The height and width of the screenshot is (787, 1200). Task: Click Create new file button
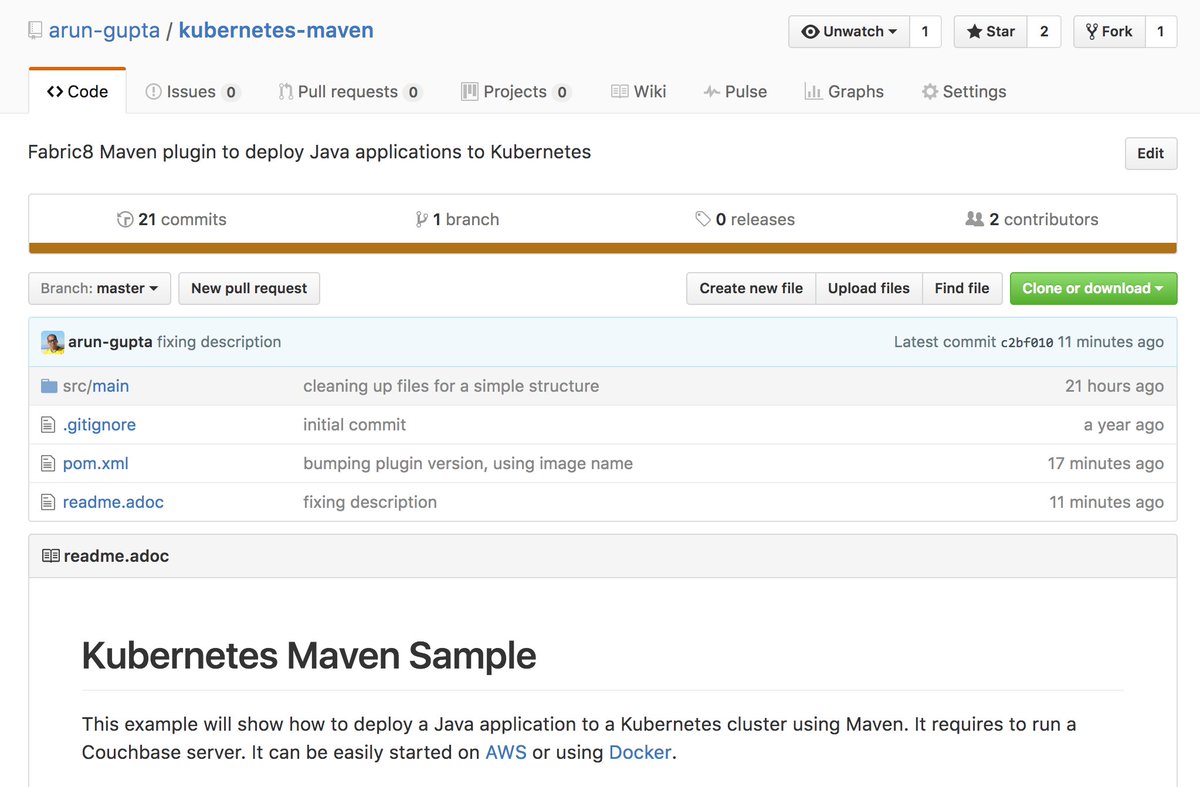tap(751, 288)
